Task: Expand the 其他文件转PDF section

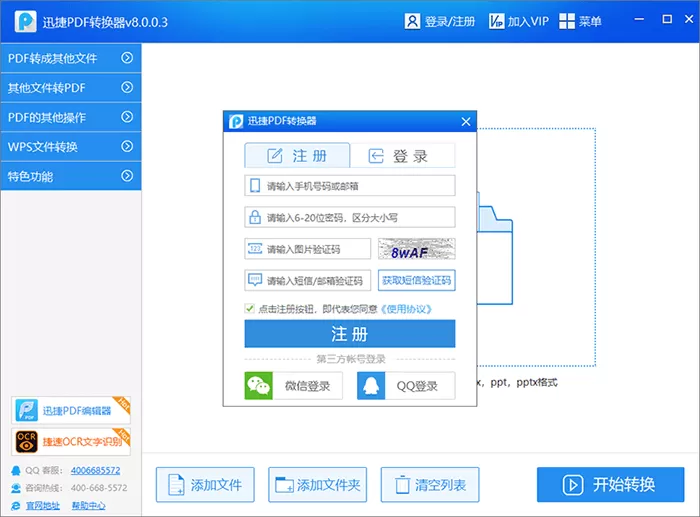Action: (71, 88)
